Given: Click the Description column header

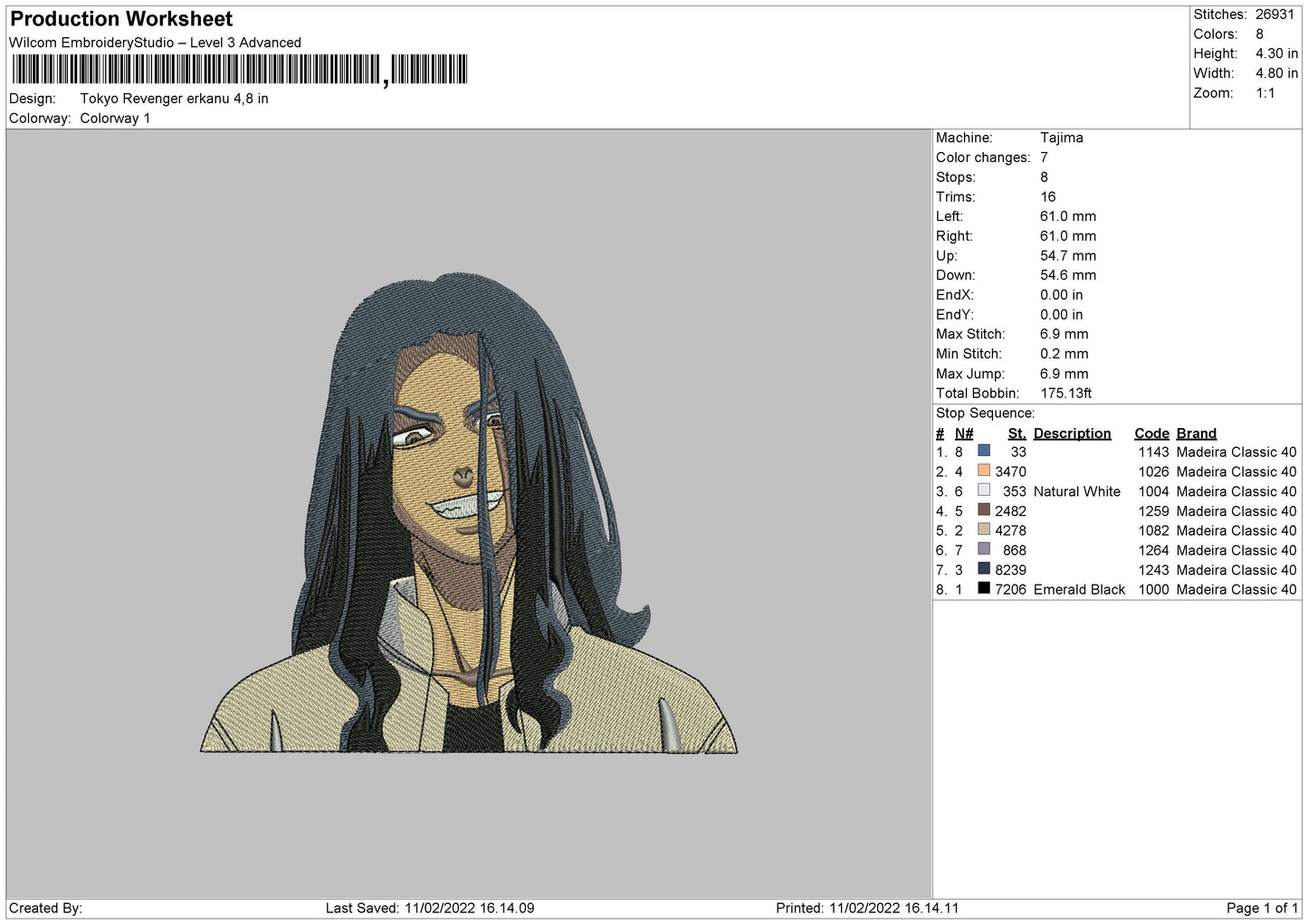Looking at the screenshot, I should (1072, 433).
